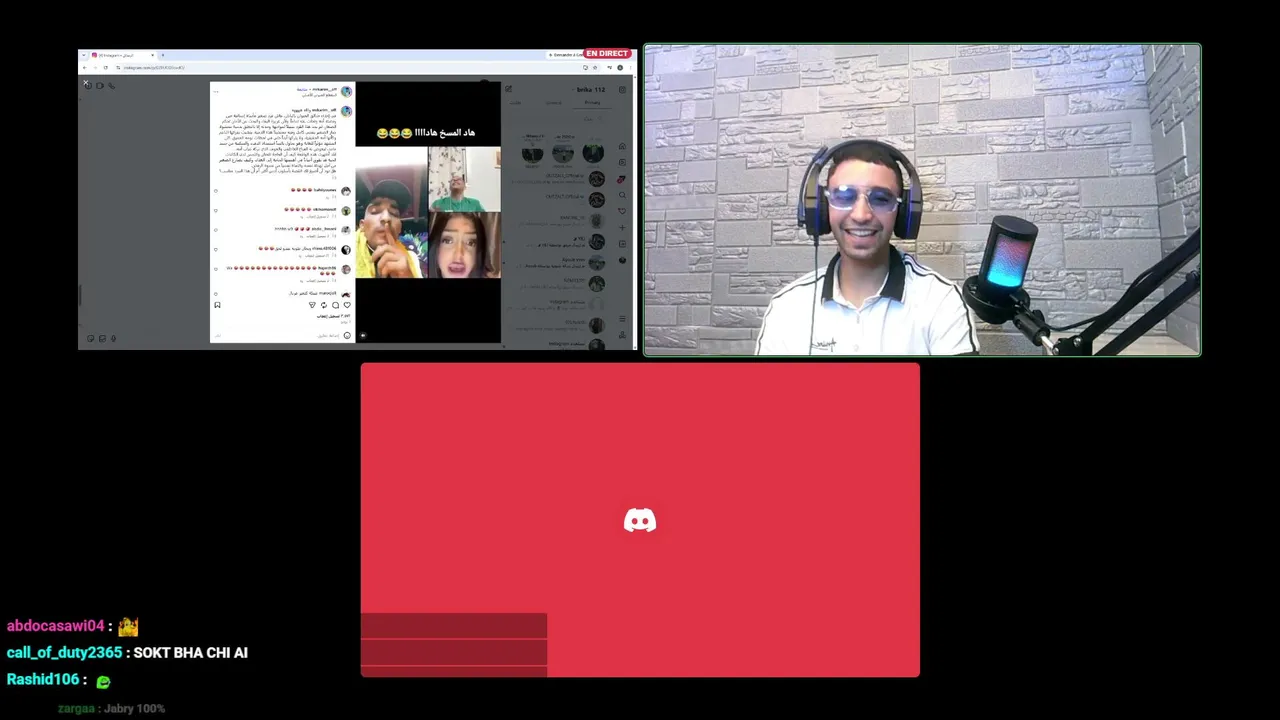Go to Instagram Home from the sidebar
The width and height of the screenshot is (1280, 720).
click(x=622, y=146)
